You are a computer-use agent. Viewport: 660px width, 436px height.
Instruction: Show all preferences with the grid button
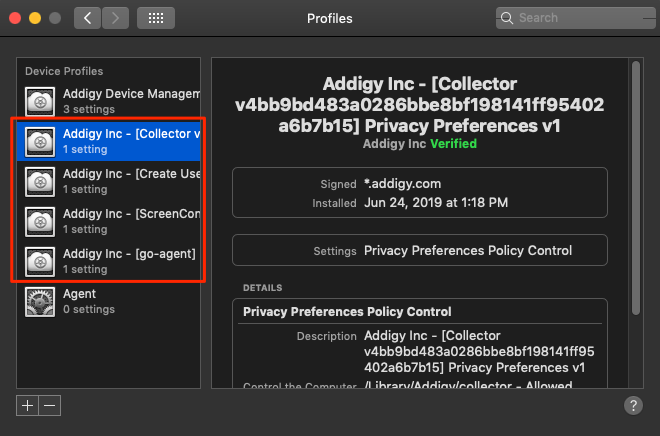[156, 18]
